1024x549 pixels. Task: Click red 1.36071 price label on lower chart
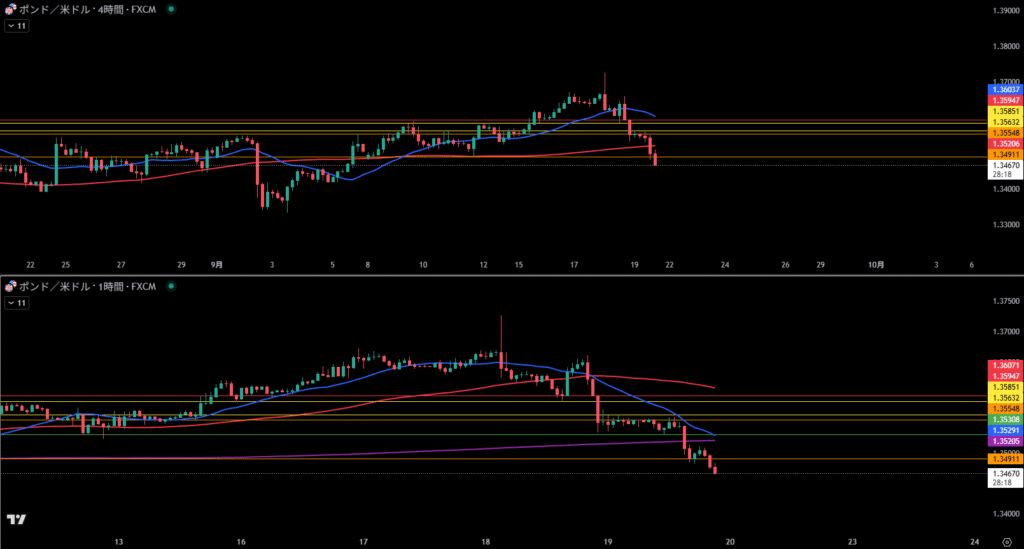(1005, 365)
